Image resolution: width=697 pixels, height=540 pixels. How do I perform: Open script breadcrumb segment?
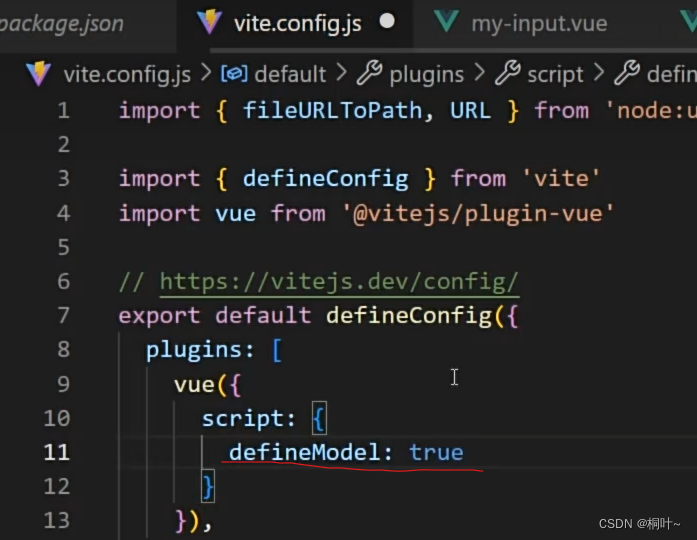555,74
